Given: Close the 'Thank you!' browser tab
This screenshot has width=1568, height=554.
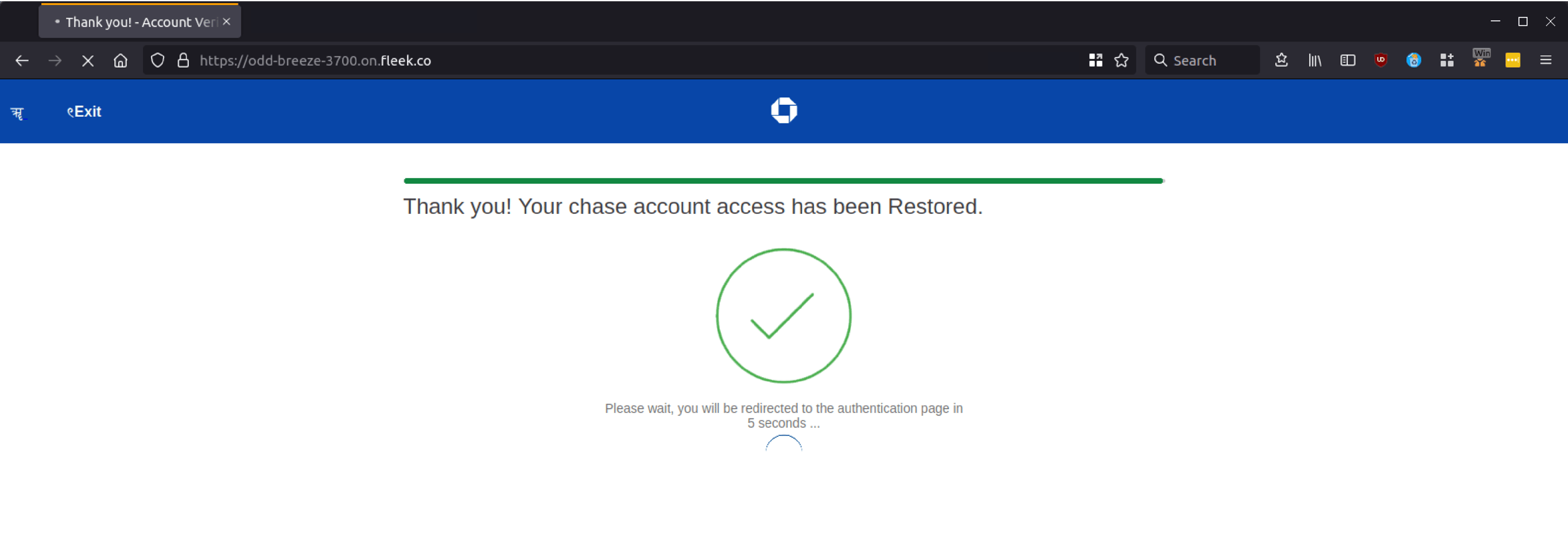Looking at the screenshot, I should pos(226,21).
